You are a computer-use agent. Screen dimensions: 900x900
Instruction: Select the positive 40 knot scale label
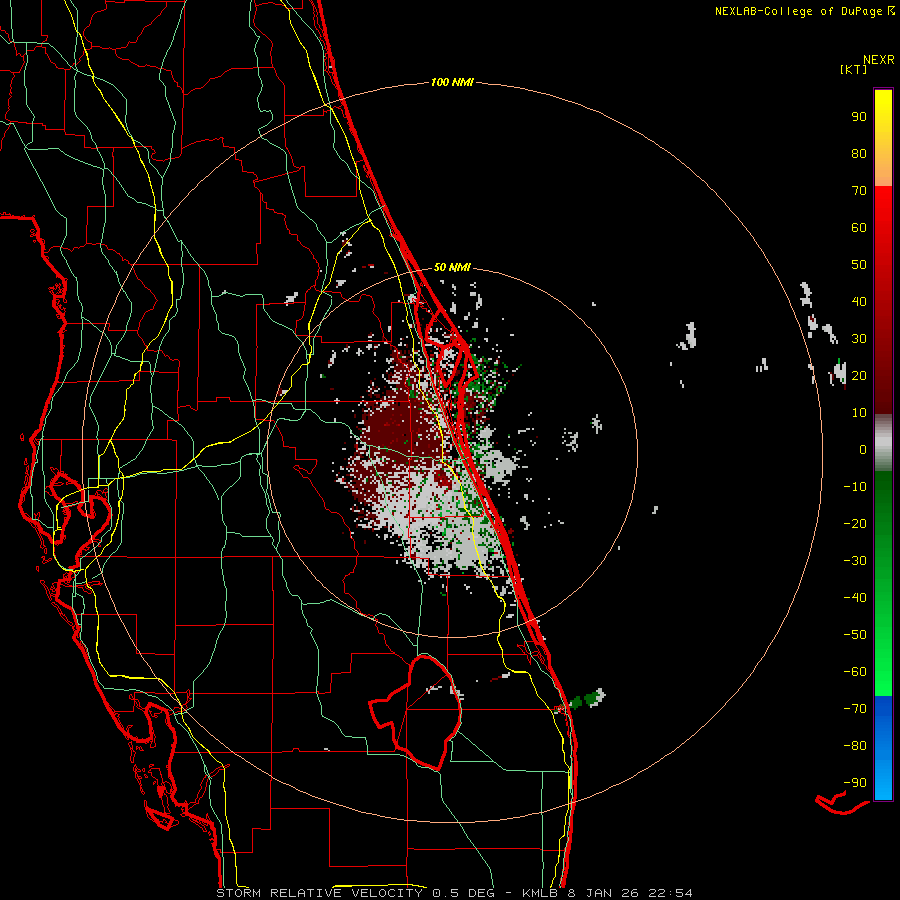[859, 302]
